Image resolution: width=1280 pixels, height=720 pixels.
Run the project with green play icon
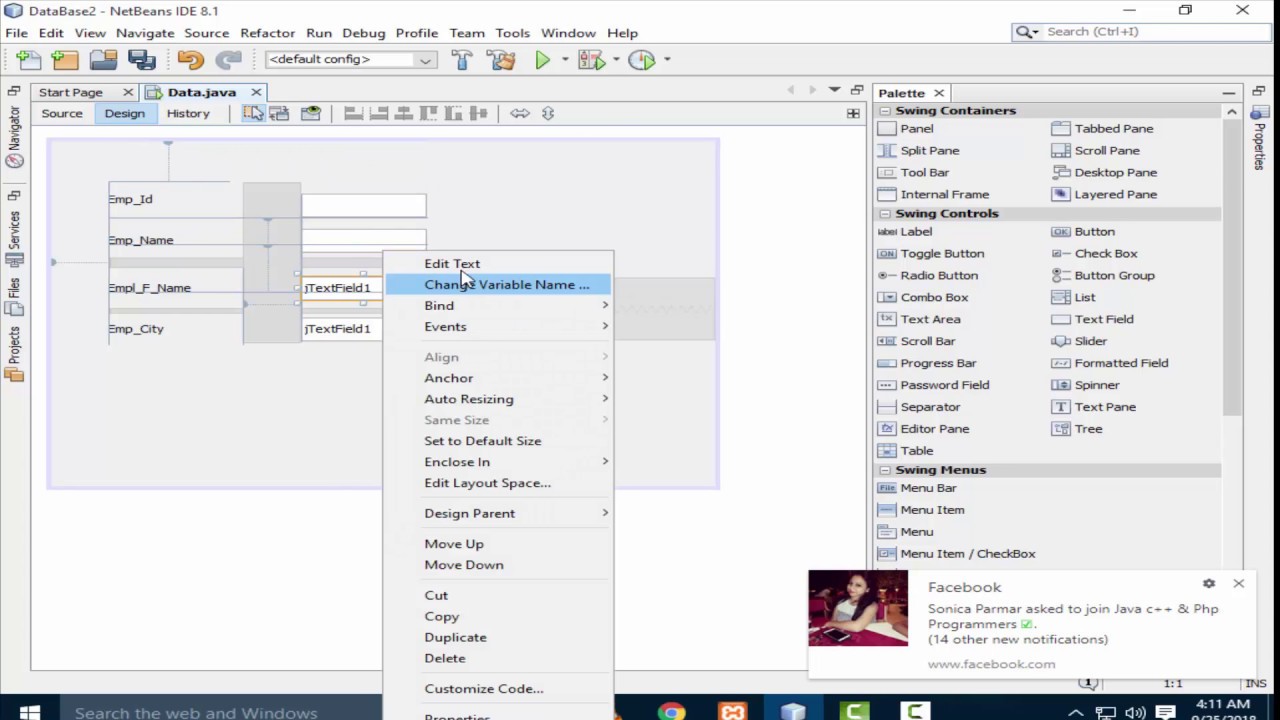tap(542, 60)
